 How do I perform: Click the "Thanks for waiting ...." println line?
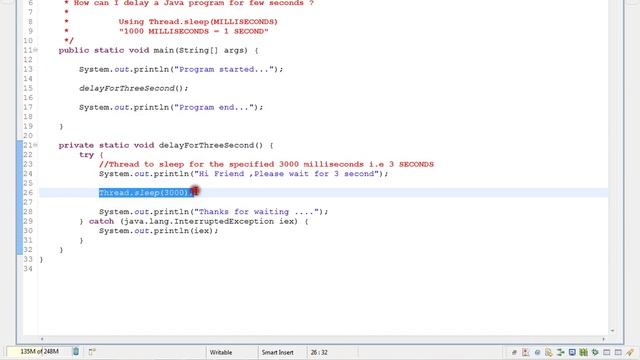(213, 211)
